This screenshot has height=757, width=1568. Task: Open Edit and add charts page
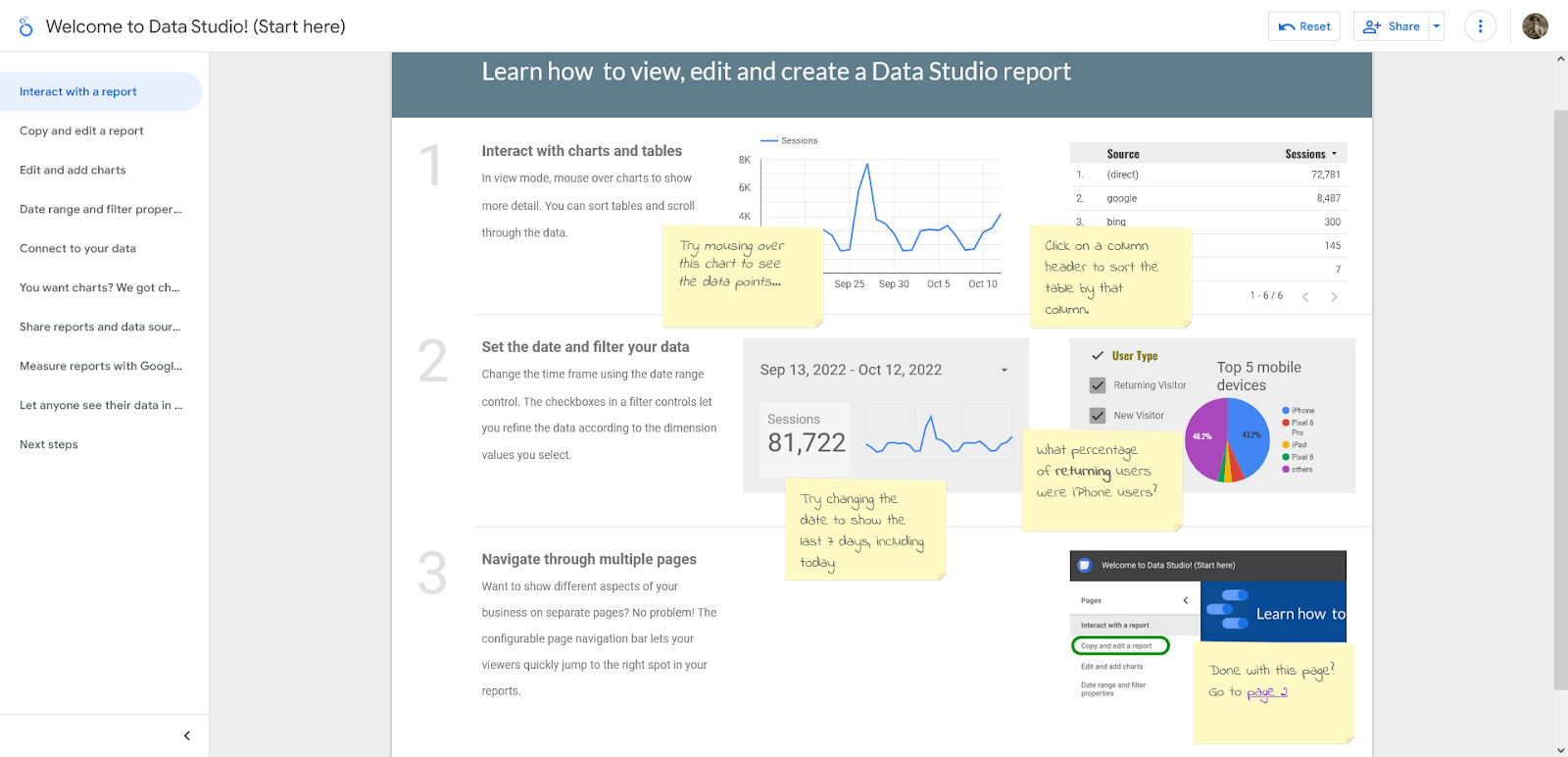click(101, 170)
